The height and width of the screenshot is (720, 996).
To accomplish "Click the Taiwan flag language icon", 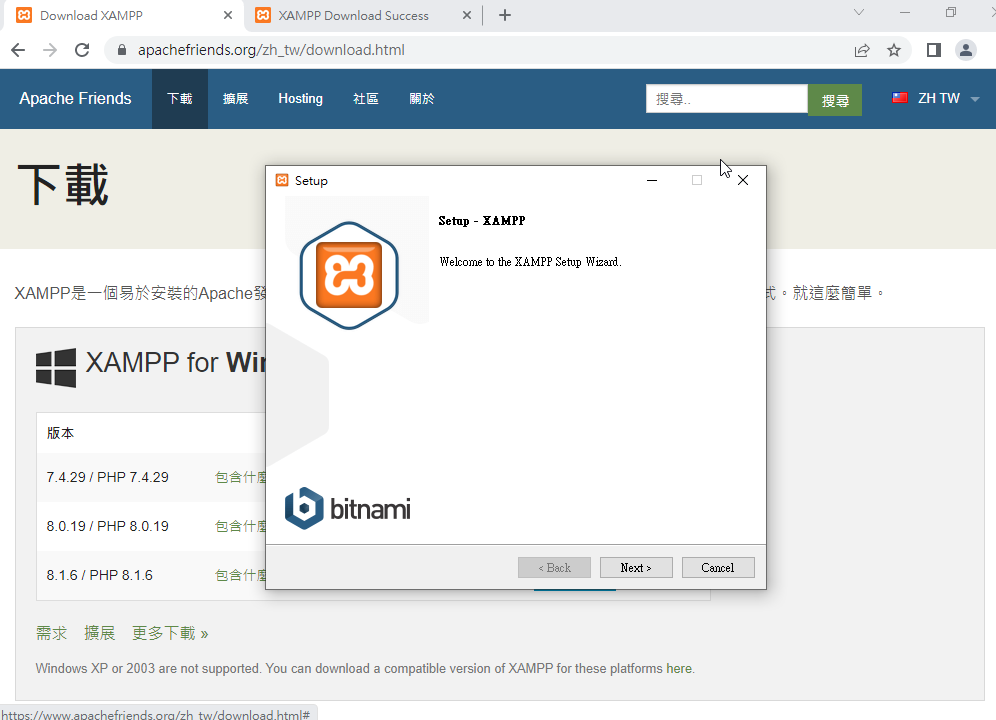I will click(x=899, y=98).
